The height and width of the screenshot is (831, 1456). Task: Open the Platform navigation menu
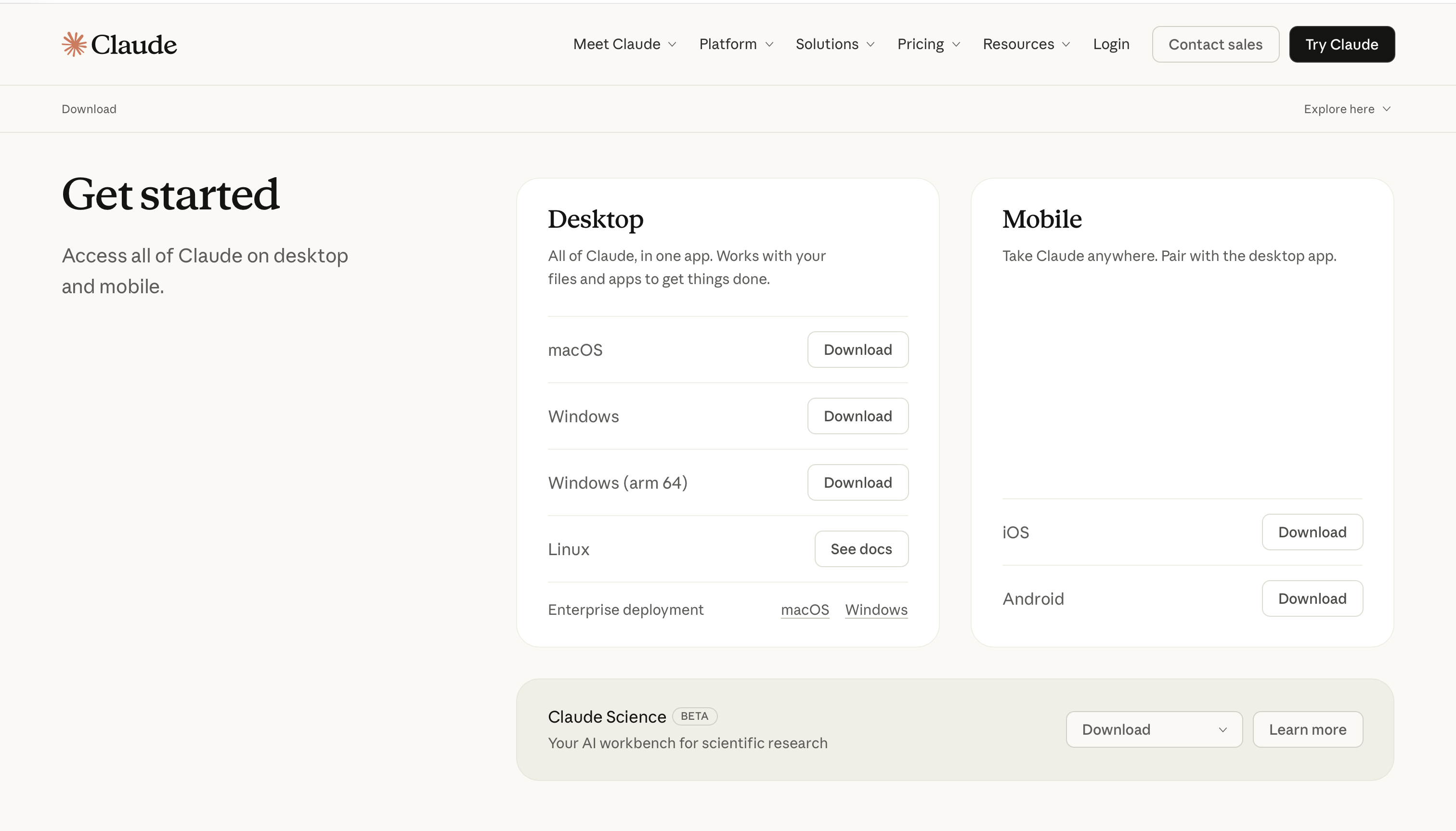[x=736, y=44]
